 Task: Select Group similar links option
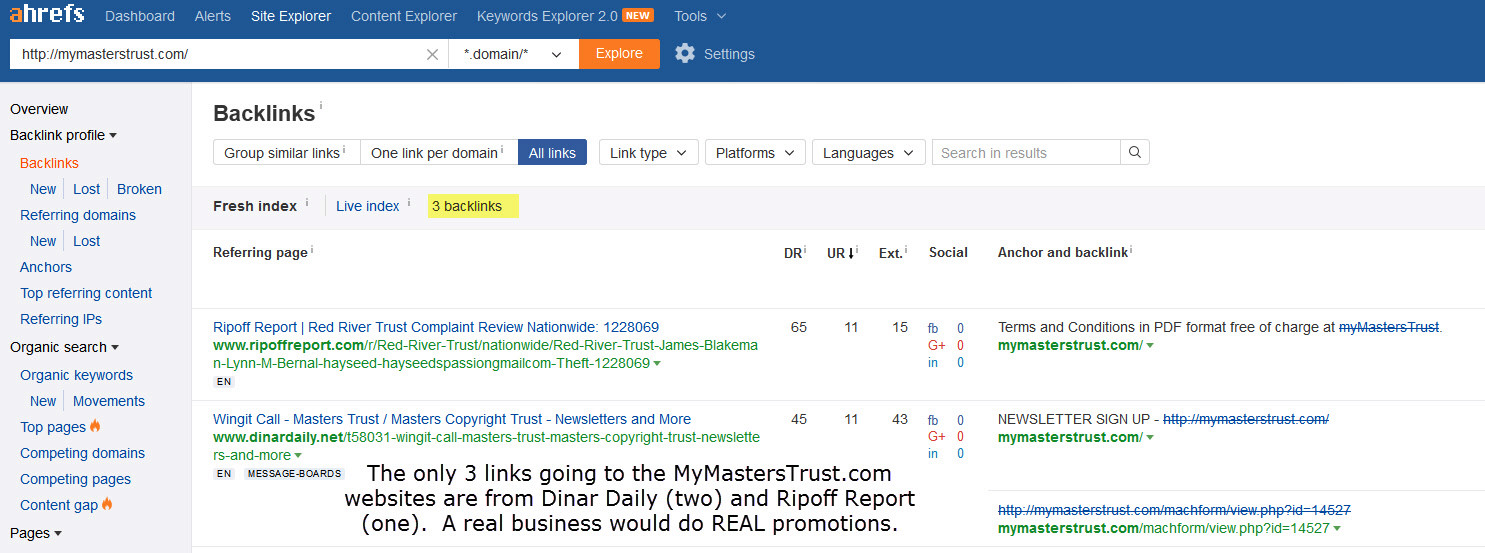(x=286, y=153)
